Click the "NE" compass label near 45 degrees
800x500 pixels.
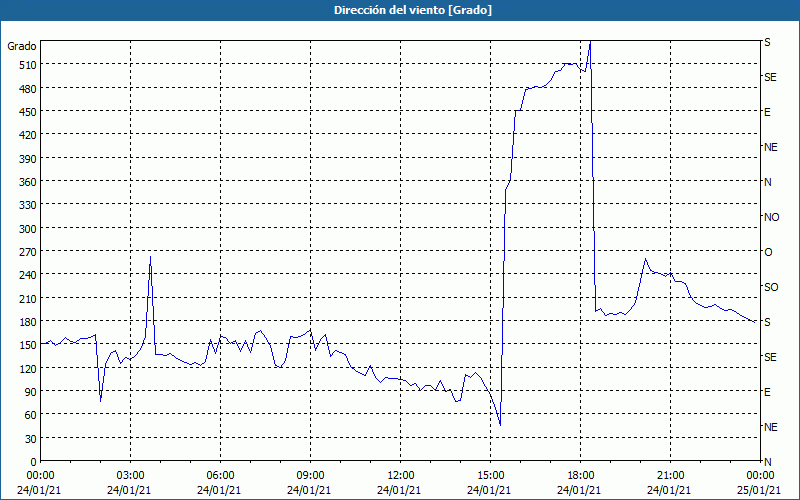[x=770, y=427]
